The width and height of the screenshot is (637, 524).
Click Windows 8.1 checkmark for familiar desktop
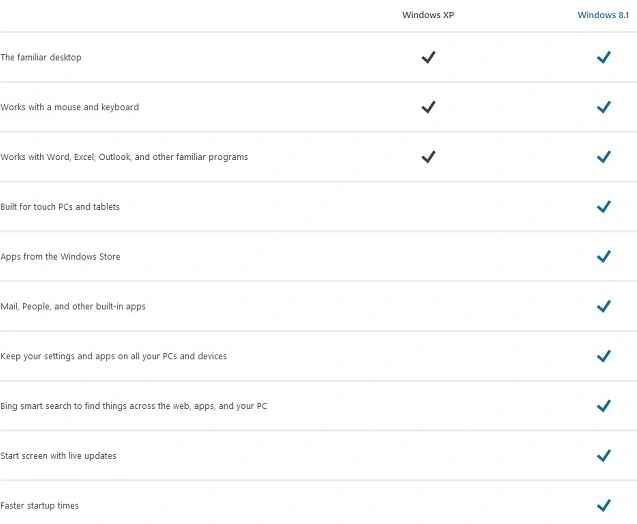603,57
